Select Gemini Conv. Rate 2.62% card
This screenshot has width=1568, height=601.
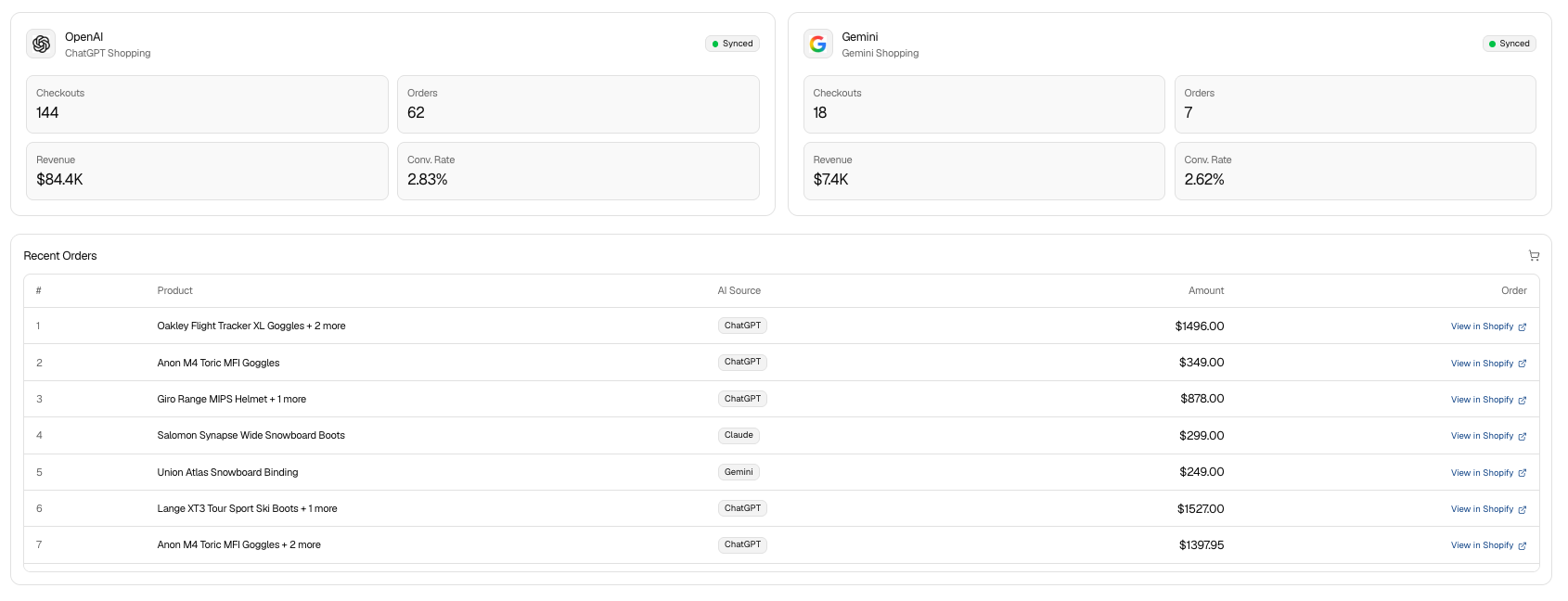[1355, 171]
